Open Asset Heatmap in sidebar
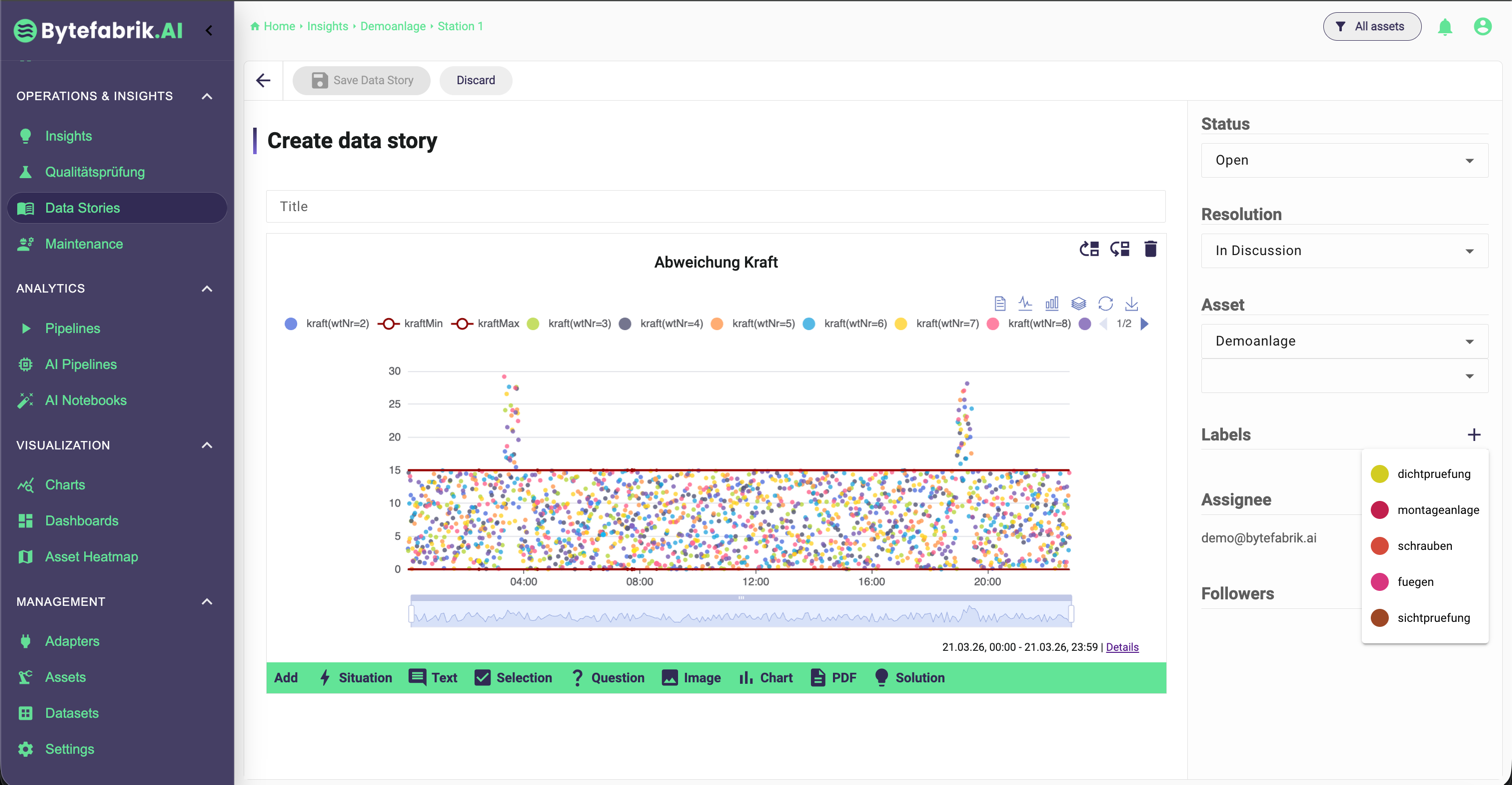This screenshot has height=785, width=1512. [x=91, y=557]
